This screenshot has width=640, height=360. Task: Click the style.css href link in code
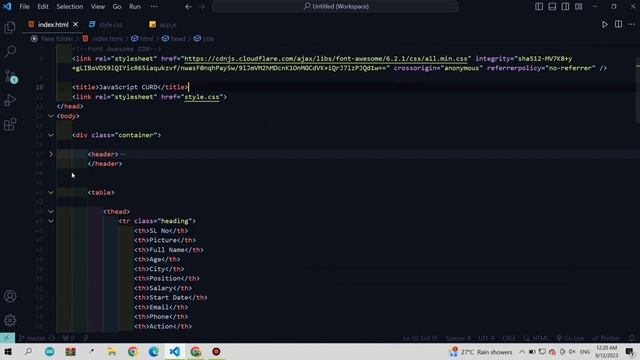[202, 97]
